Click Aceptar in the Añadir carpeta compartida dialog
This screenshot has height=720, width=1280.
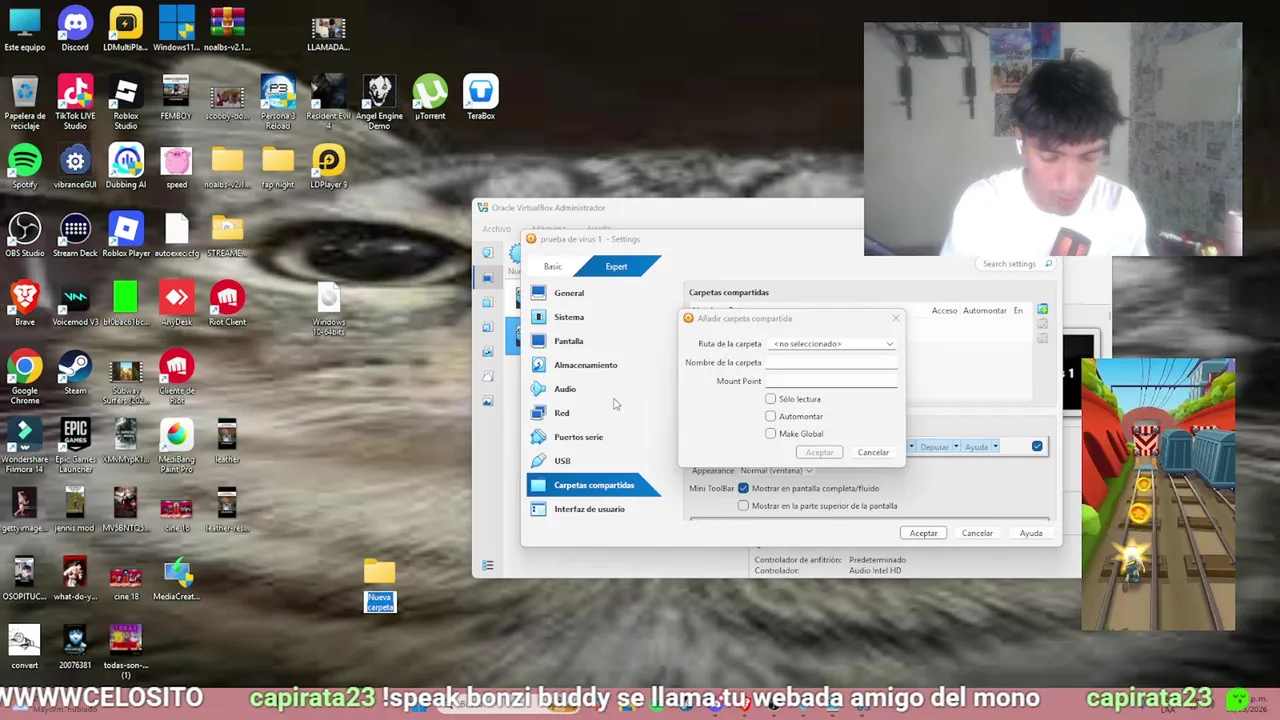tap(820, 452)
